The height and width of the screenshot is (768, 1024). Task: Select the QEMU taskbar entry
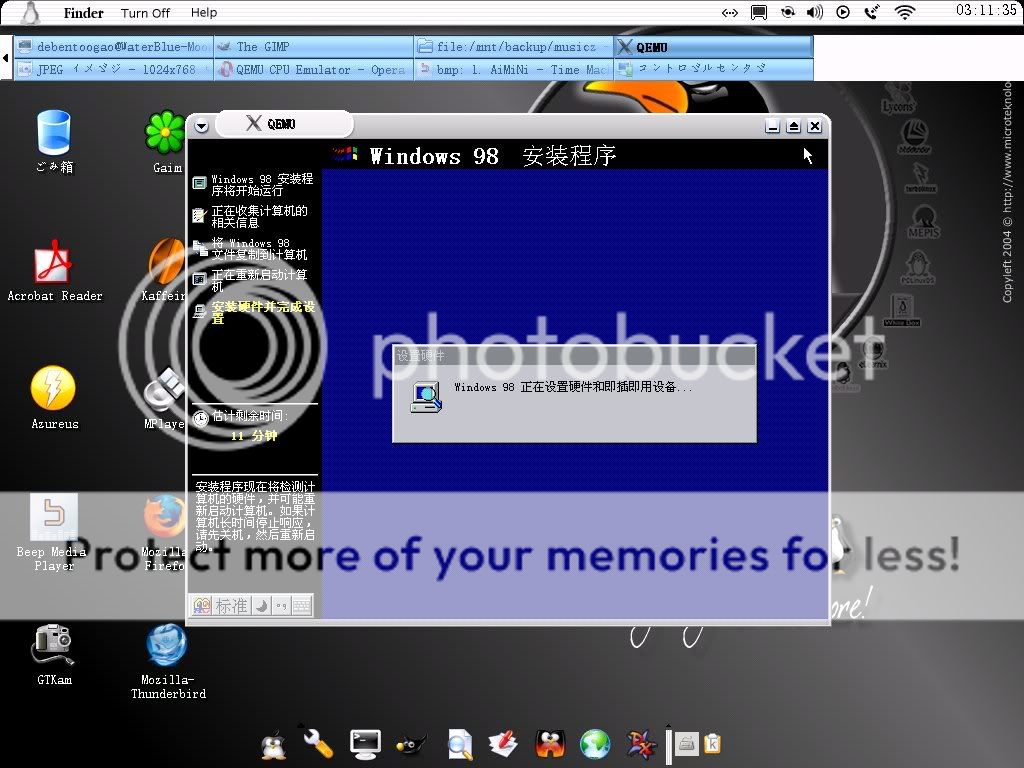coord(713,46)
